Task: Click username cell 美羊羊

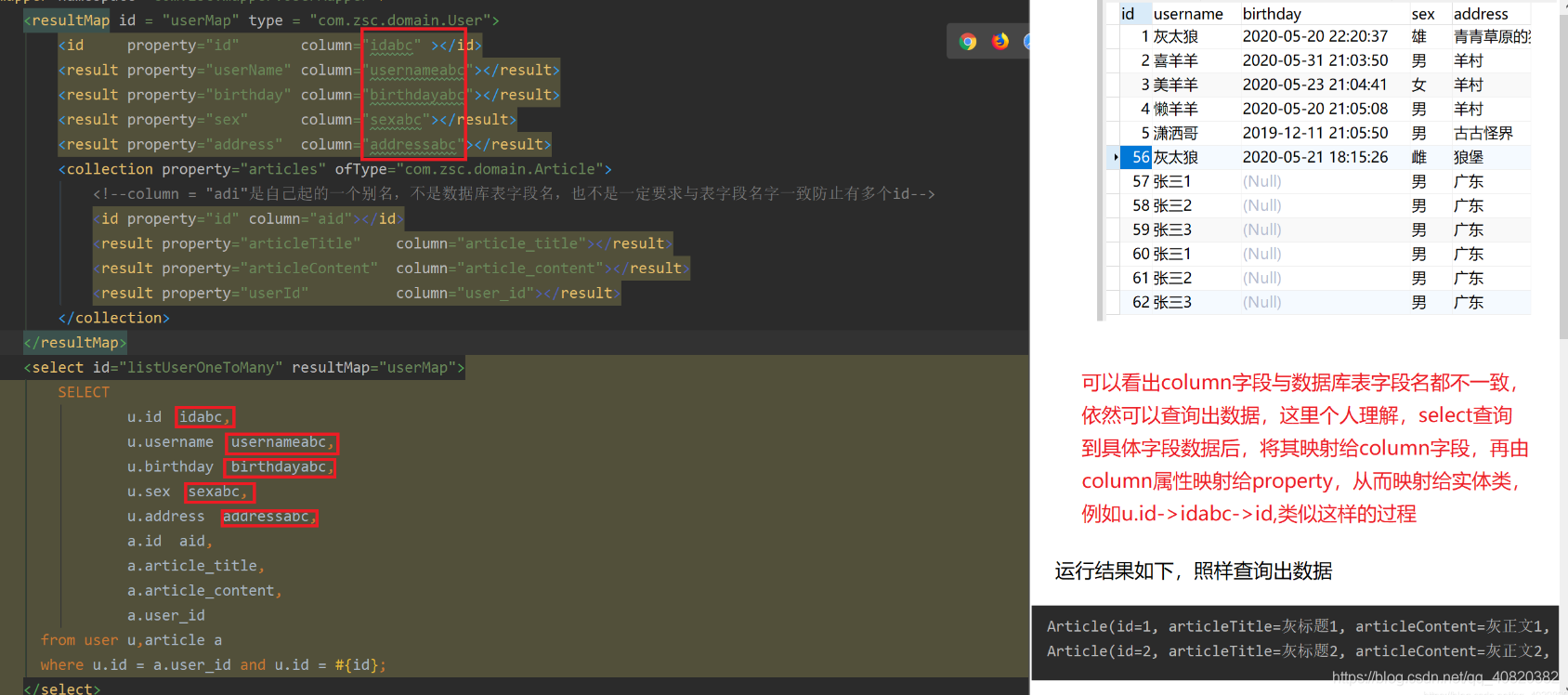Action: click(x=1175, y=85)
